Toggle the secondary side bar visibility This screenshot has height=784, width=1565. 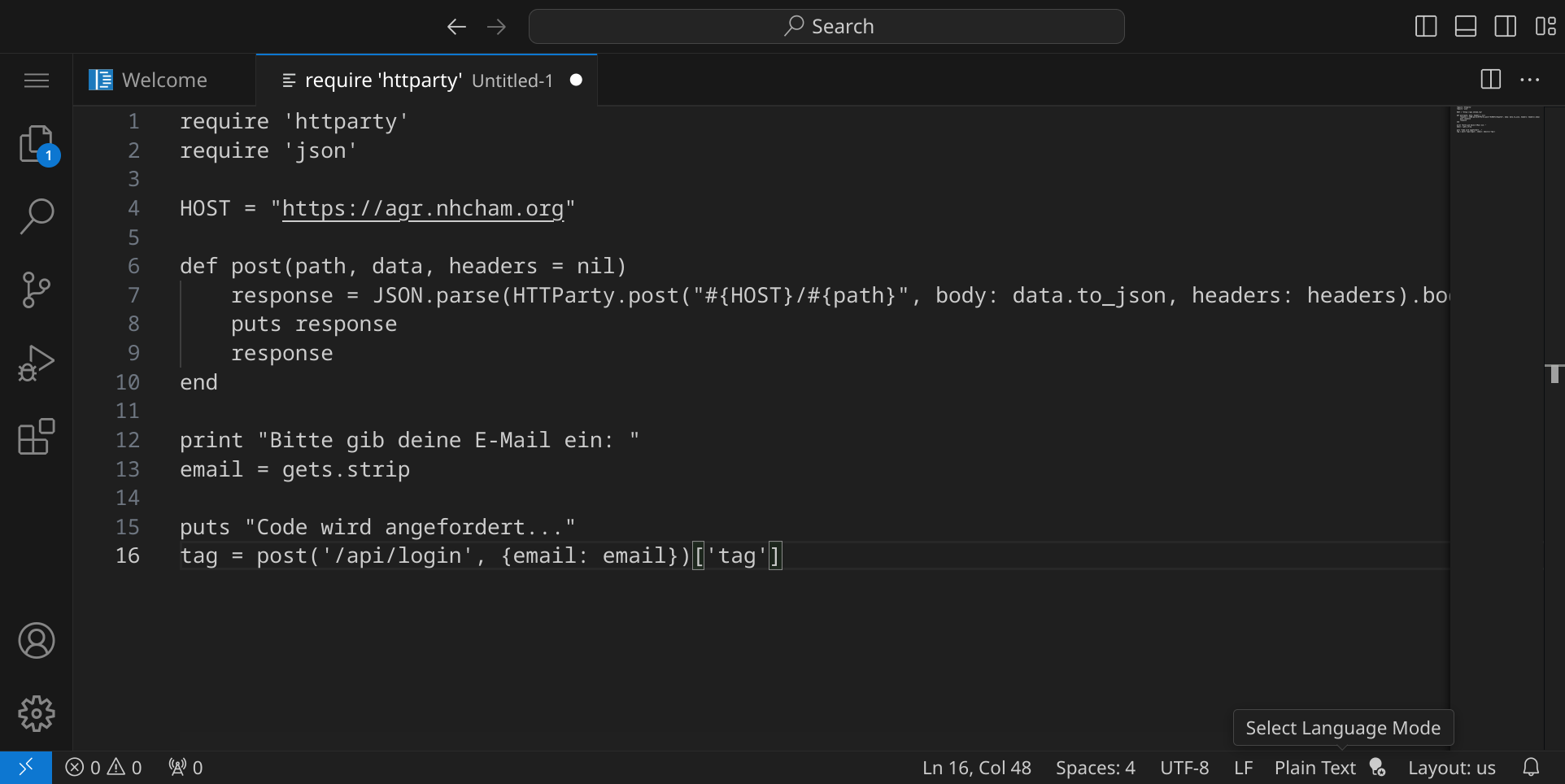[x=1506, y=27]
